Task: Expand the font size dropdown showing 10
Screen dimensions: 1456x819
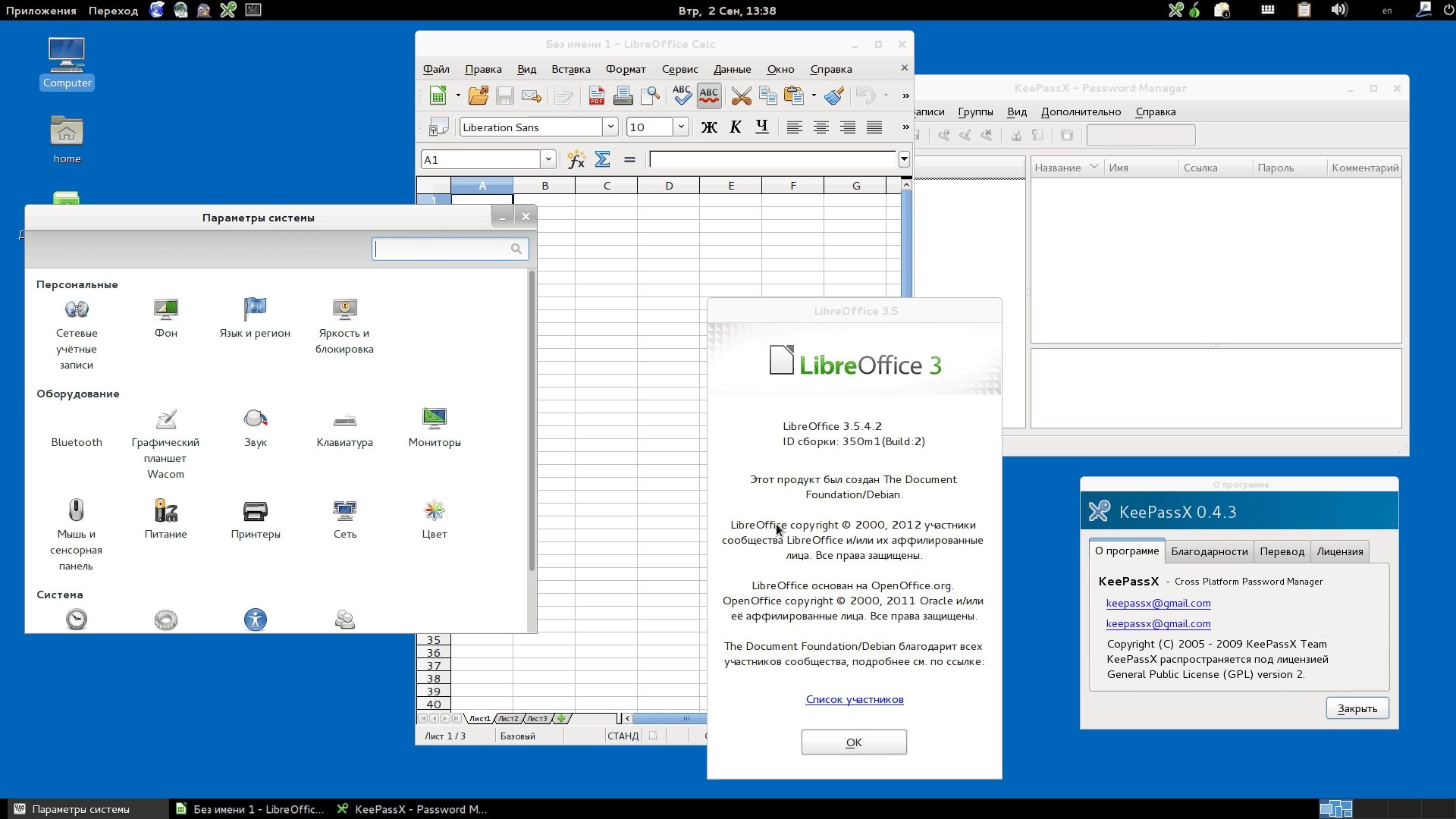Action: click(x=681, y=127)
